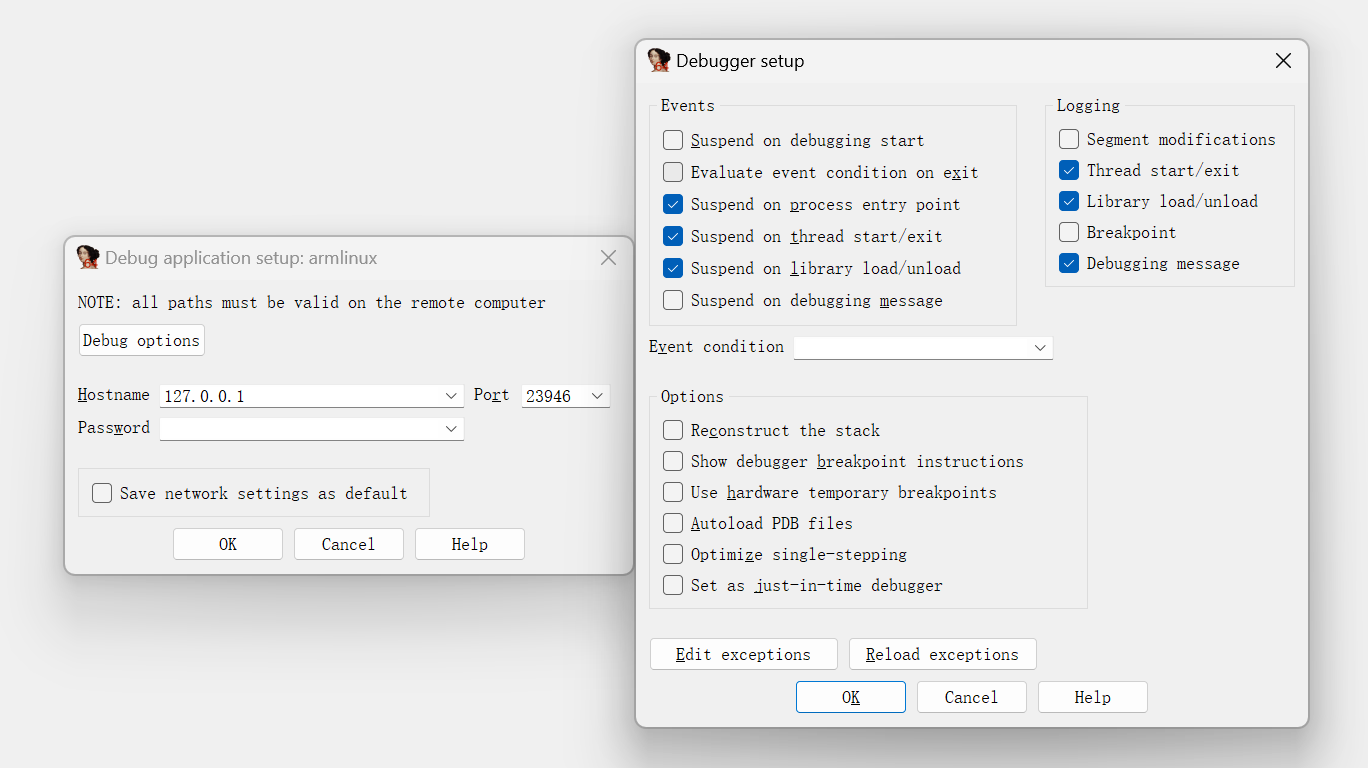
Task: Tick the Breakpoint logging checkbox
Action: pyautogui.click(x=1069, y=233)
